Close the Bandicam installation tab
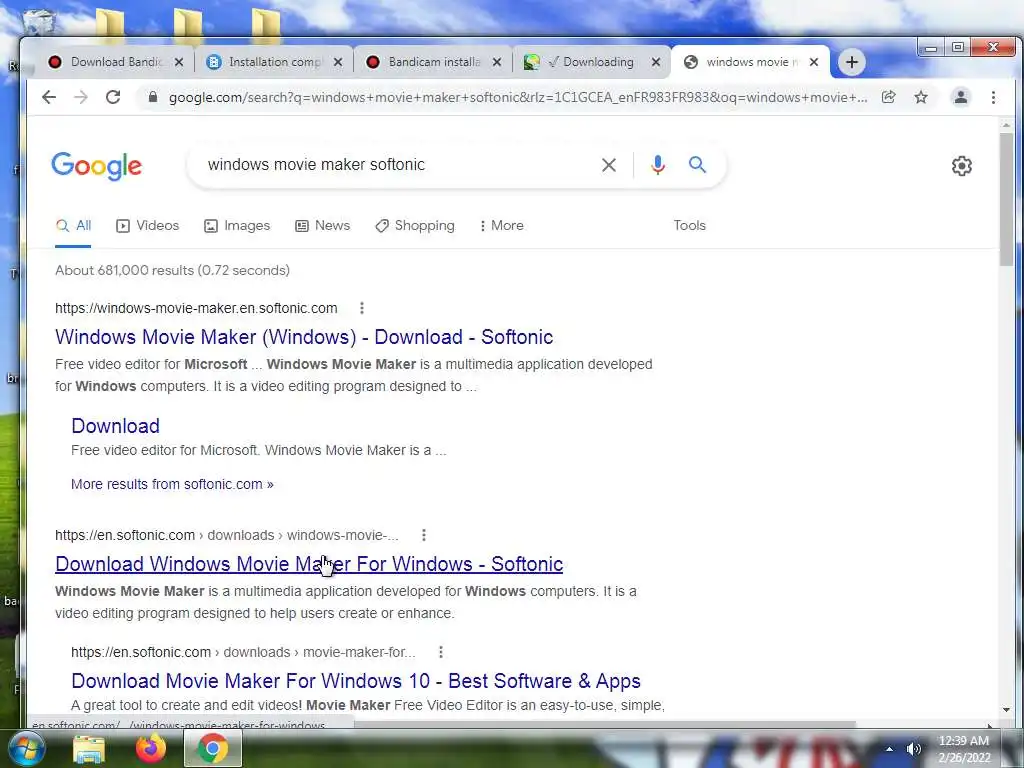This screenshot has height=768, width=1024. coord(497,62)
